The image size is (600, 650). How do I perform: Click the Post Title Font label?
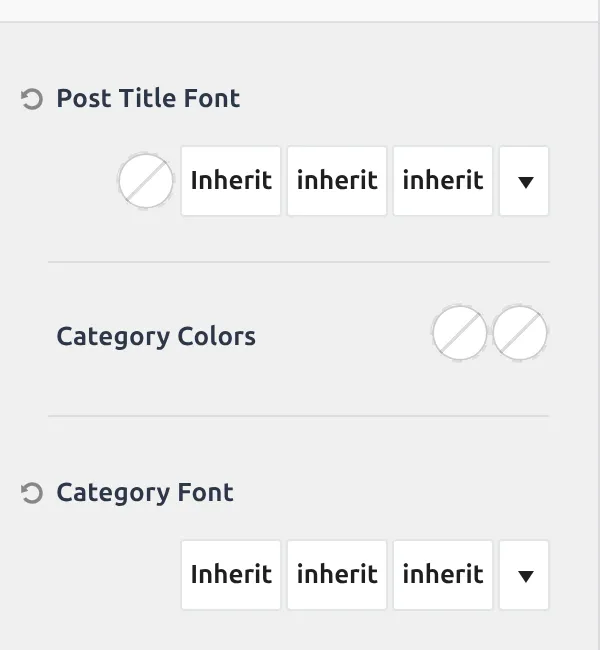point(148,98)
